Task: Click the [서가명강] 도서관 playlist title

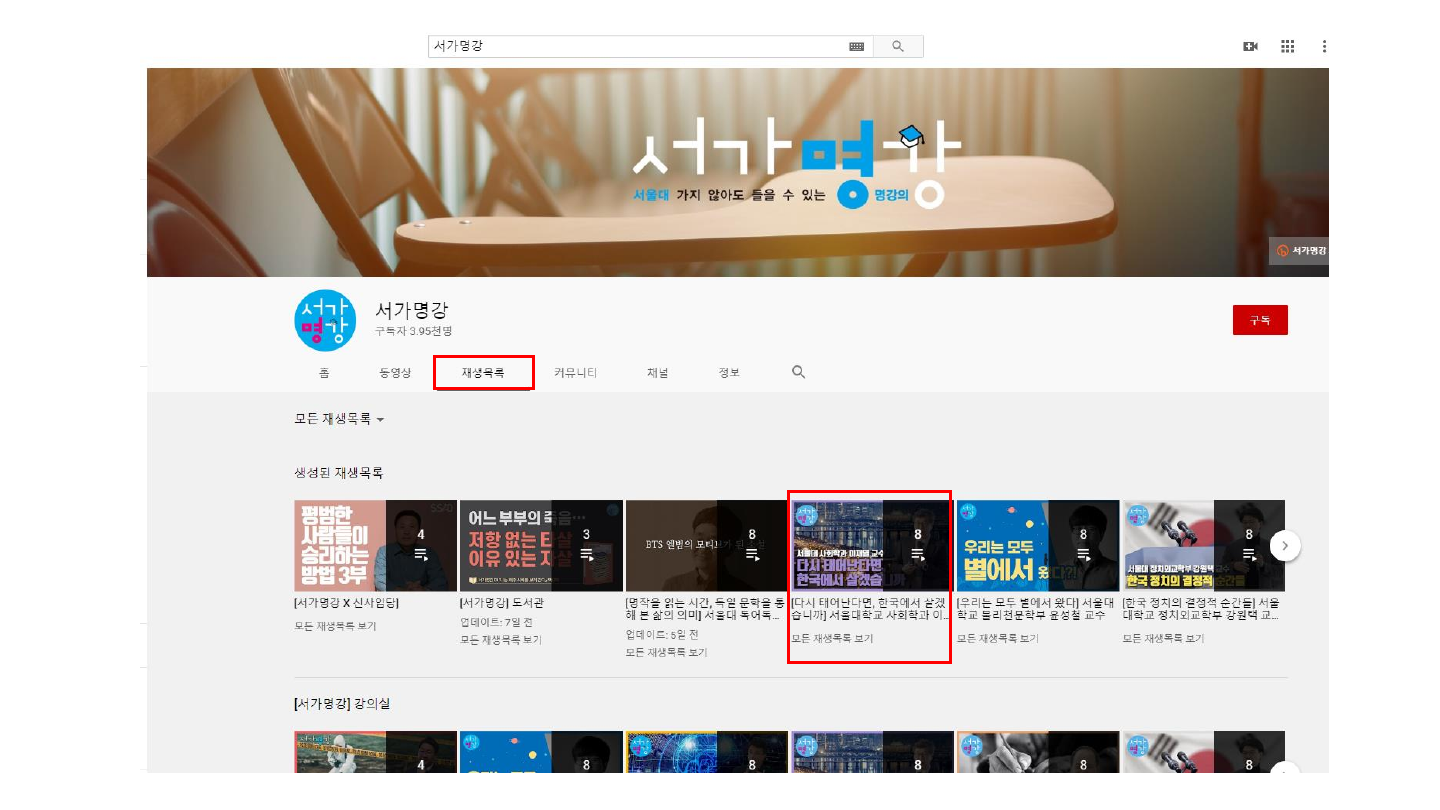Action: coord(502,604)
